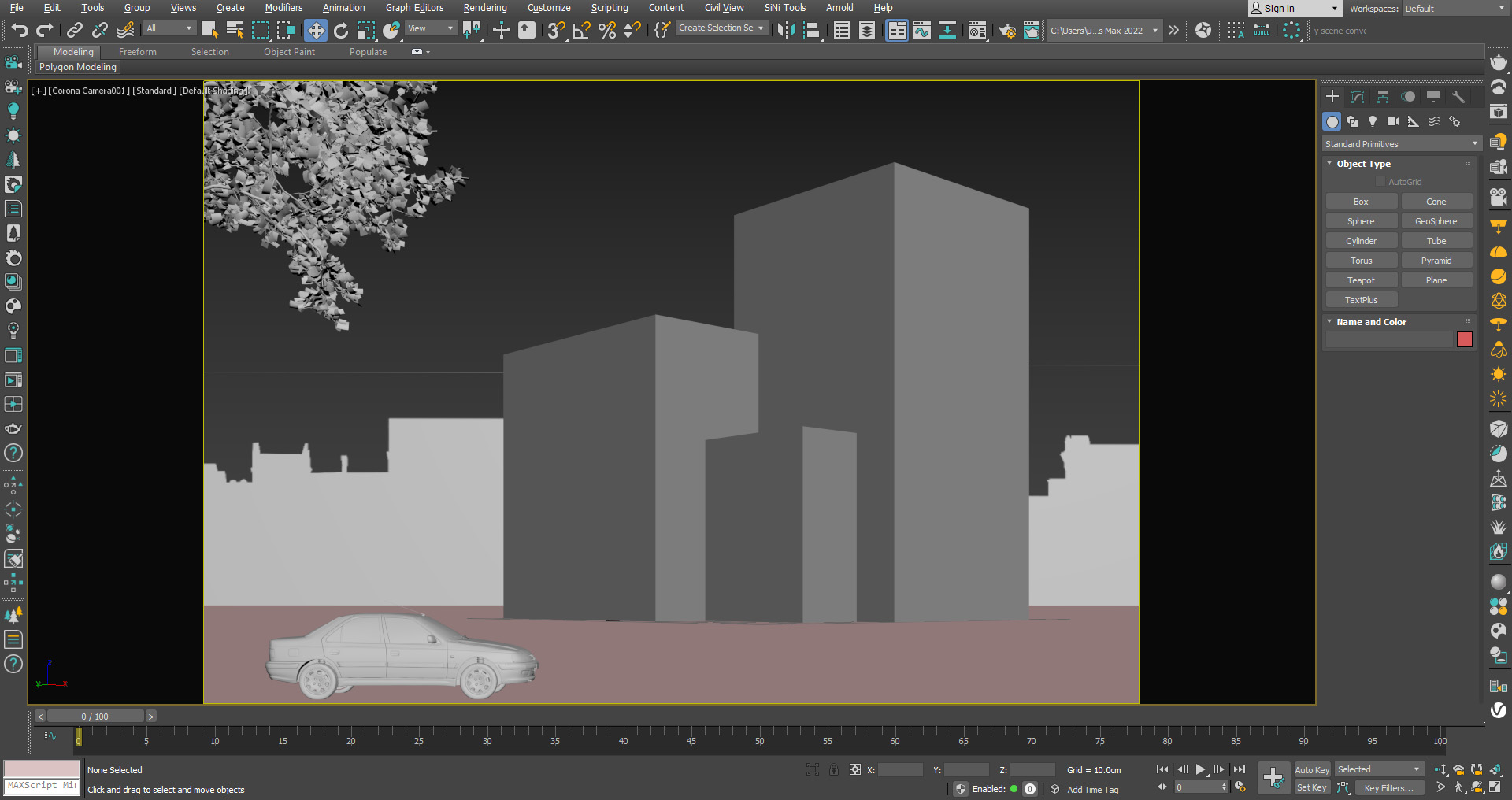Toggle the selection lock icon
1512x800 pixels.
coord(834,770)
